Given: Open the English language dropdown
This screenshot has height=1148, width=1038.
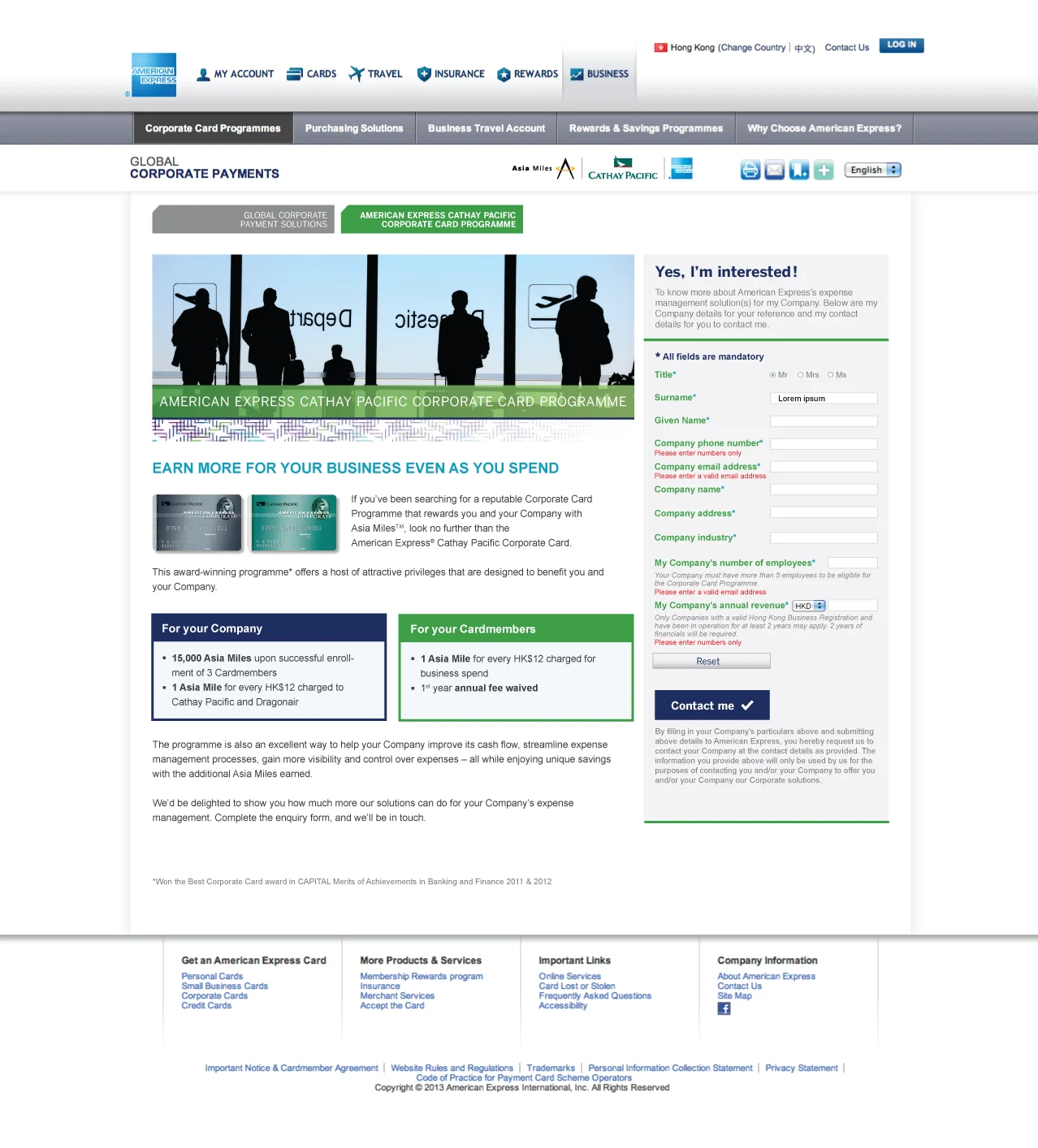Looking at the screenshot, I should pos(872,170).
